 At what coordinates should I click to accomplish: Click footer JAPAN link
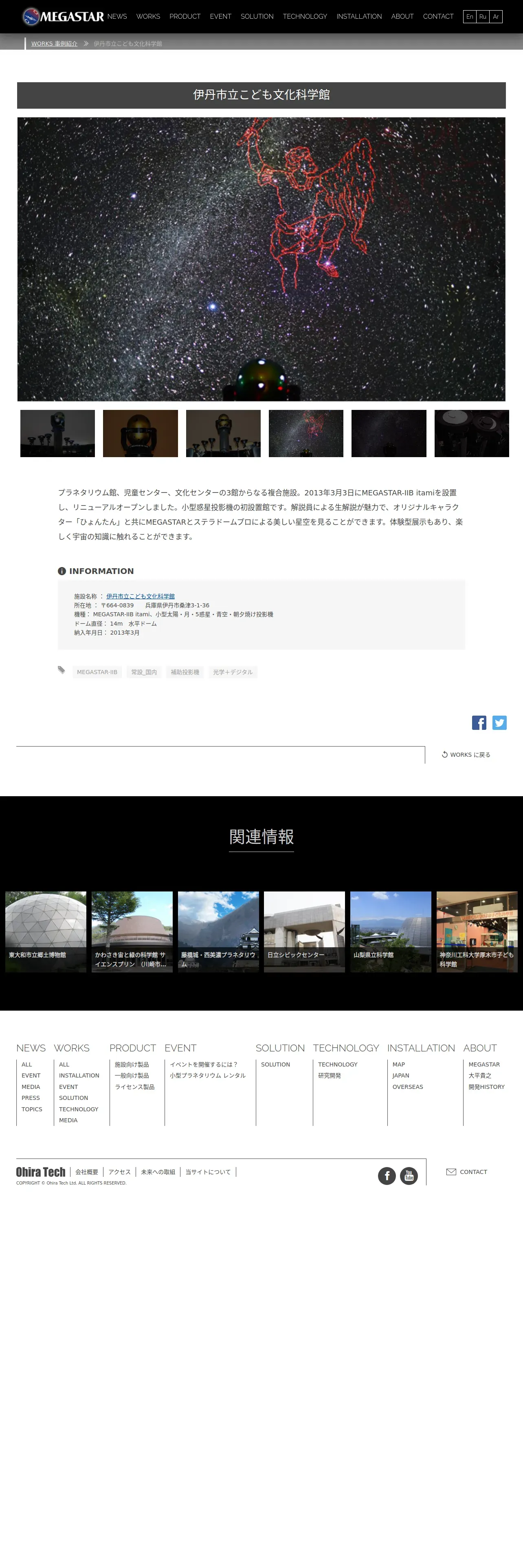pyautogui.click(x=401, y=1075)
